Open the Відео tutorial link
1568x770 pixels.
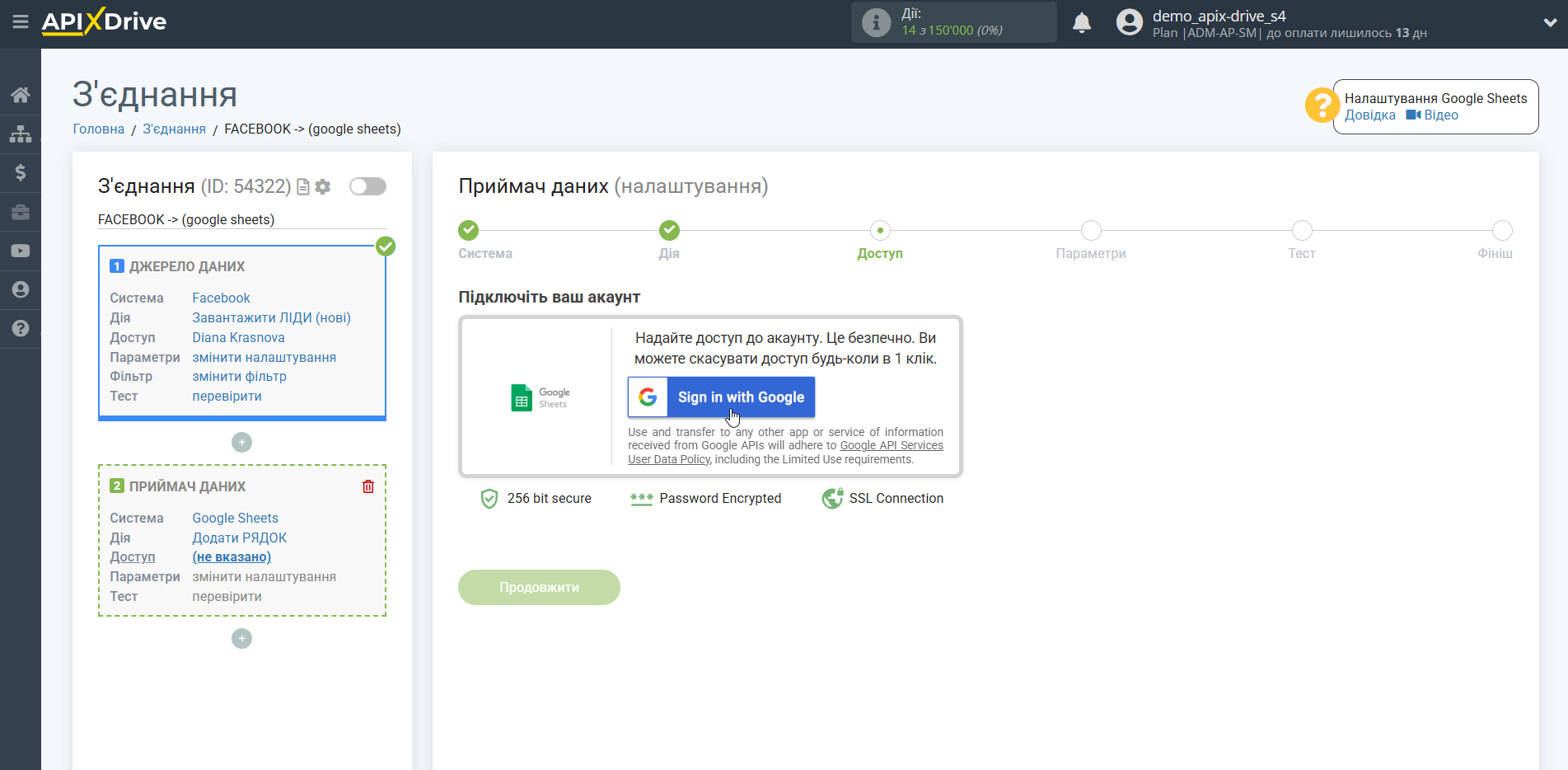1432,115
